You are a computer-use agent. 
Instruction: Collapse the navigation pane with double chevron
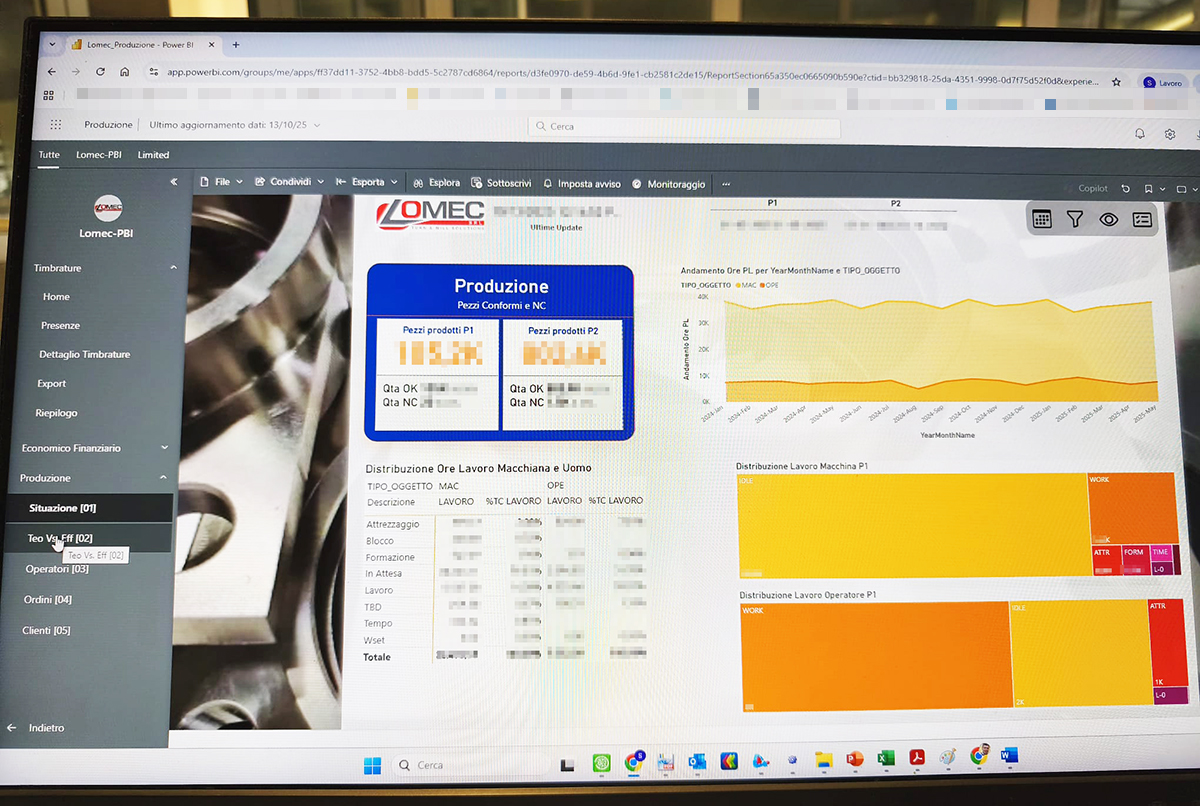coord(174,182)
